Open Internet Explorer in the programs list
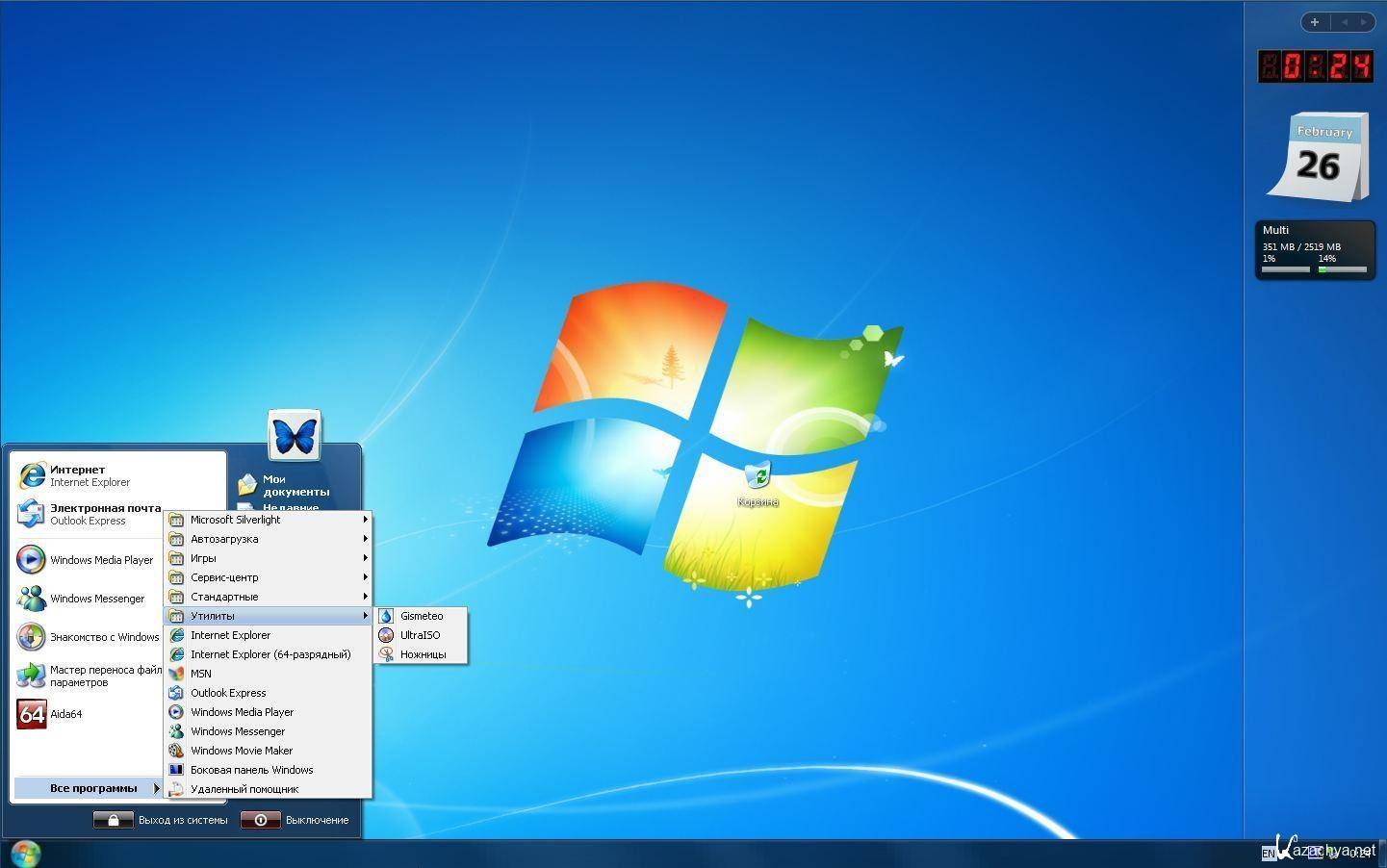The width and height of the screenshot is (1387, 868). tap(269, 635)
